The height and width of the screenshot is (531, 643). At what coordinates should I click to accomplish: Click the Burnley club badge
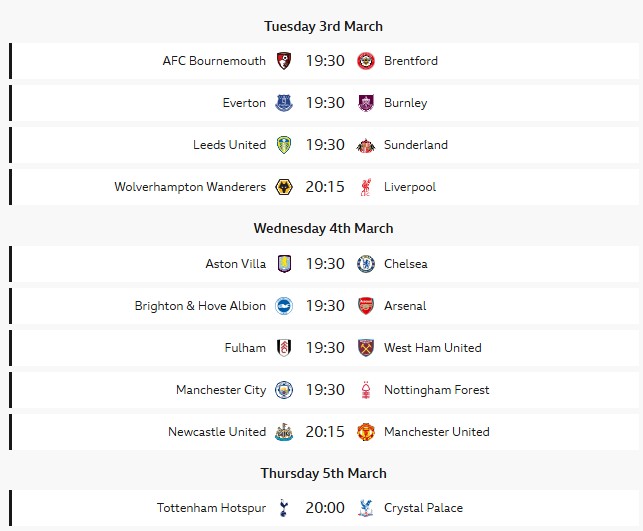[366, 103]
